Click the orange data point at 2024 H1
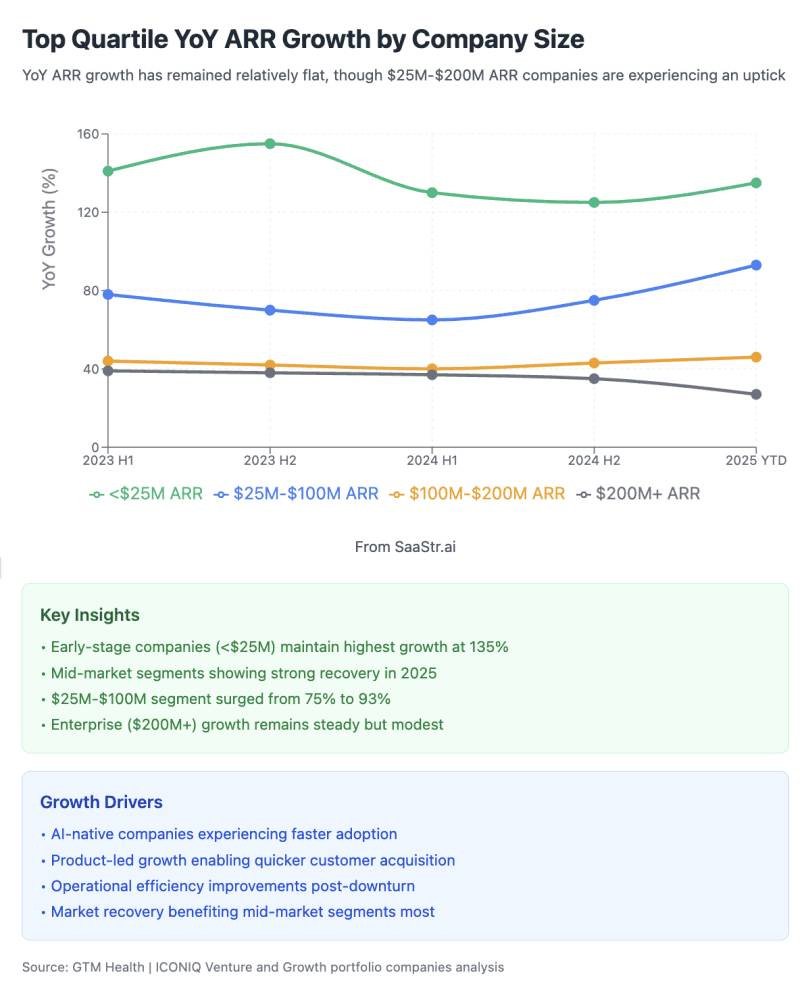 click(432, 369)
